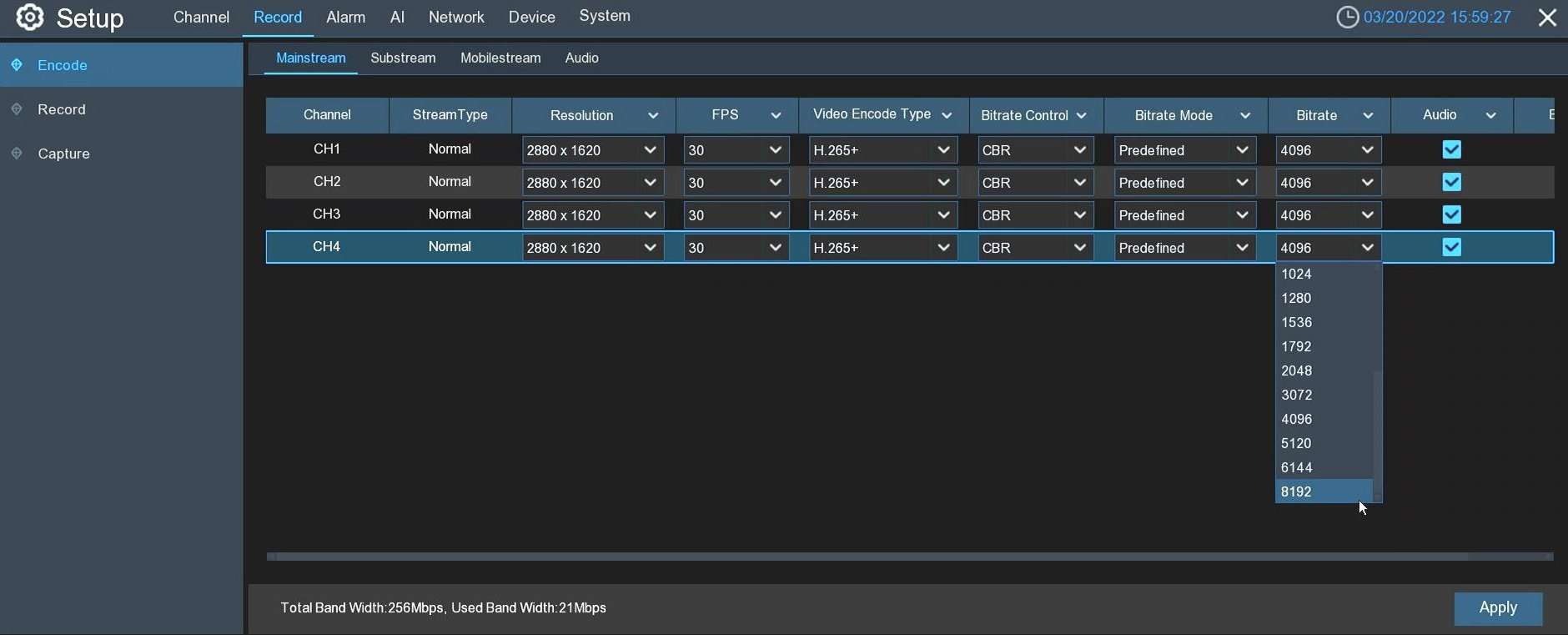Open CH2 bitrate mode Predefined dropdown

pyautogui.click(x=1185, y=183)
